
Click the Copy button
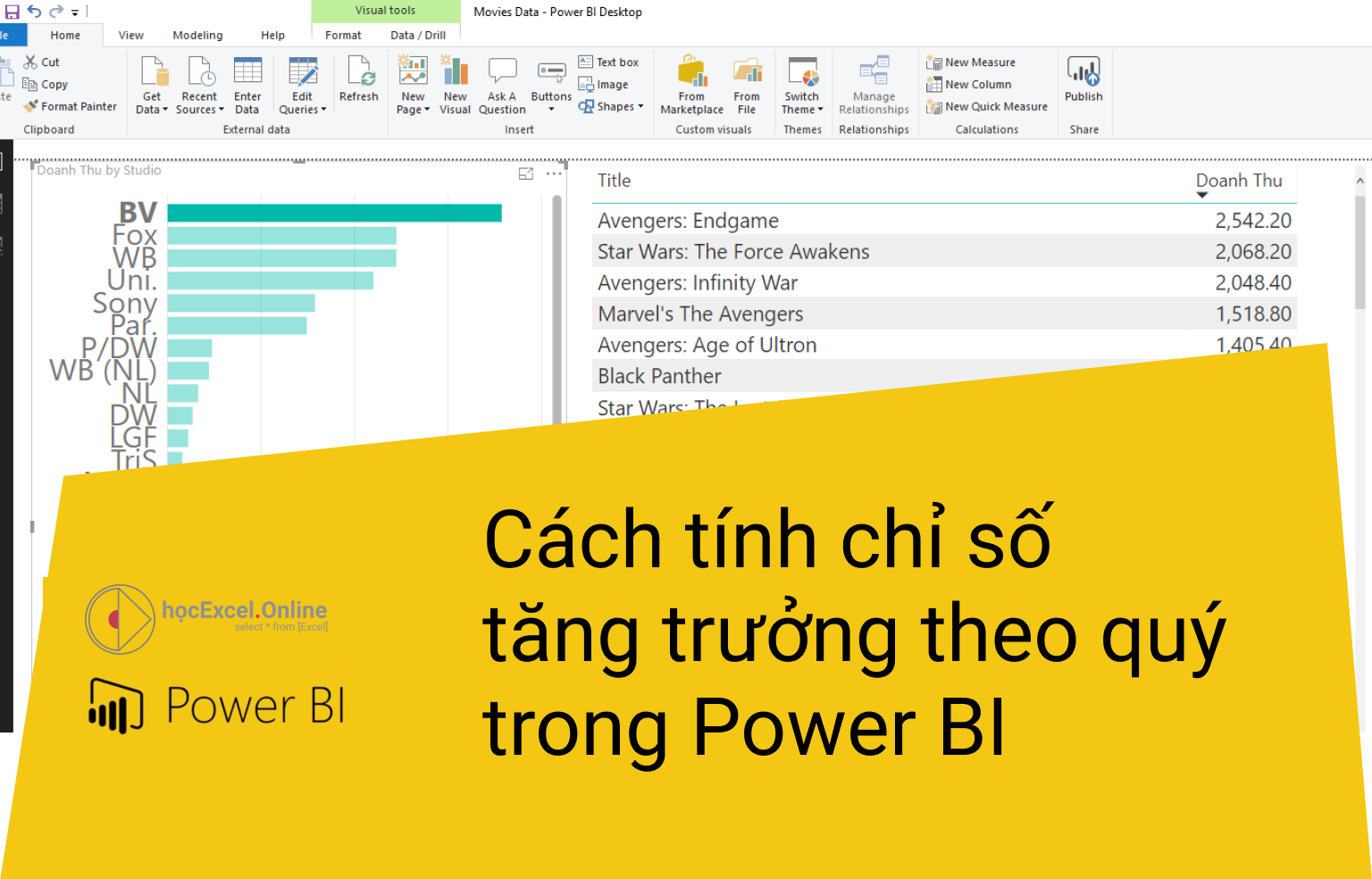coord(46,84)
